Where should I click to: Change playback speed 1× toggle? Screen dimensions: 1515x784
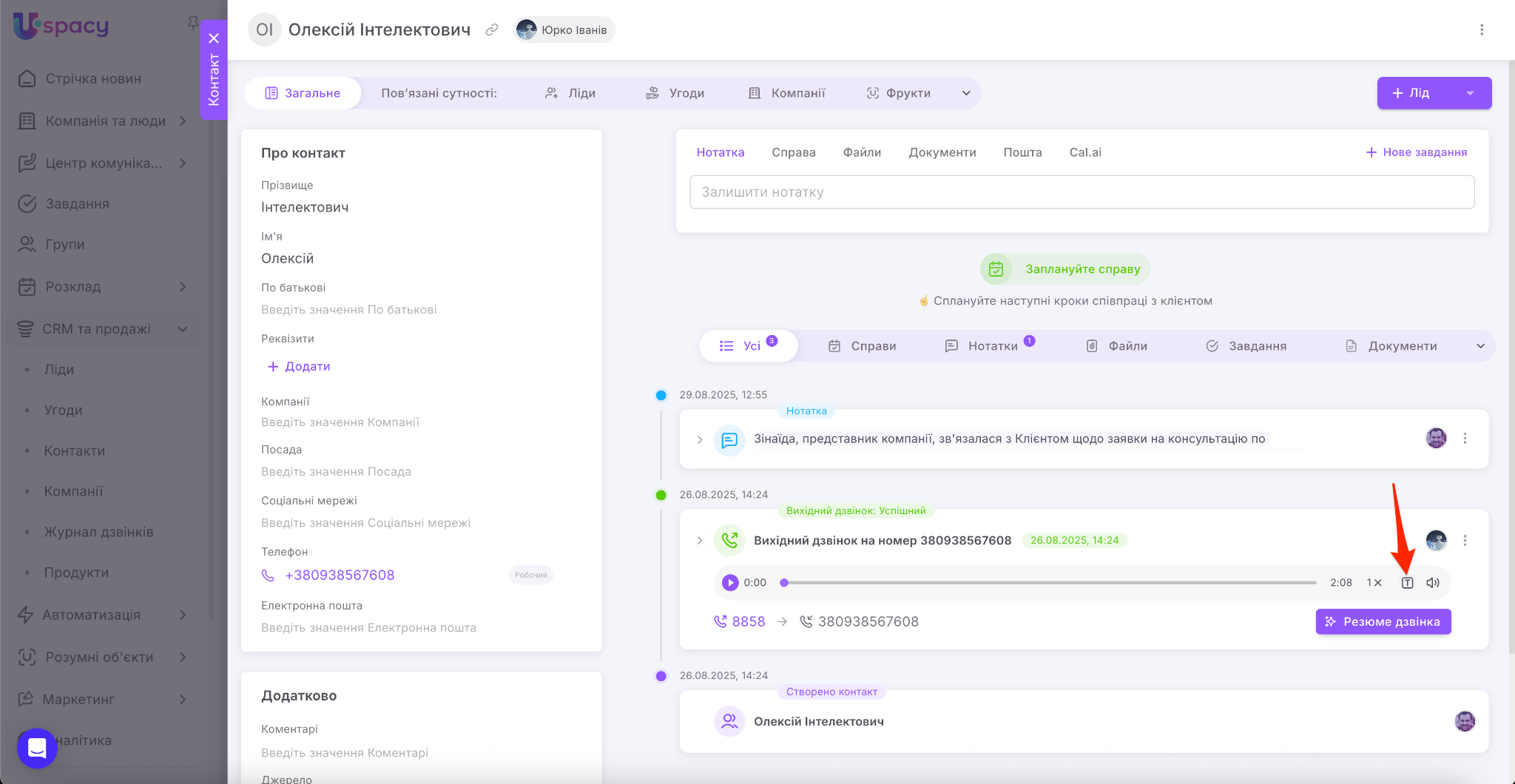(1374, 583)
